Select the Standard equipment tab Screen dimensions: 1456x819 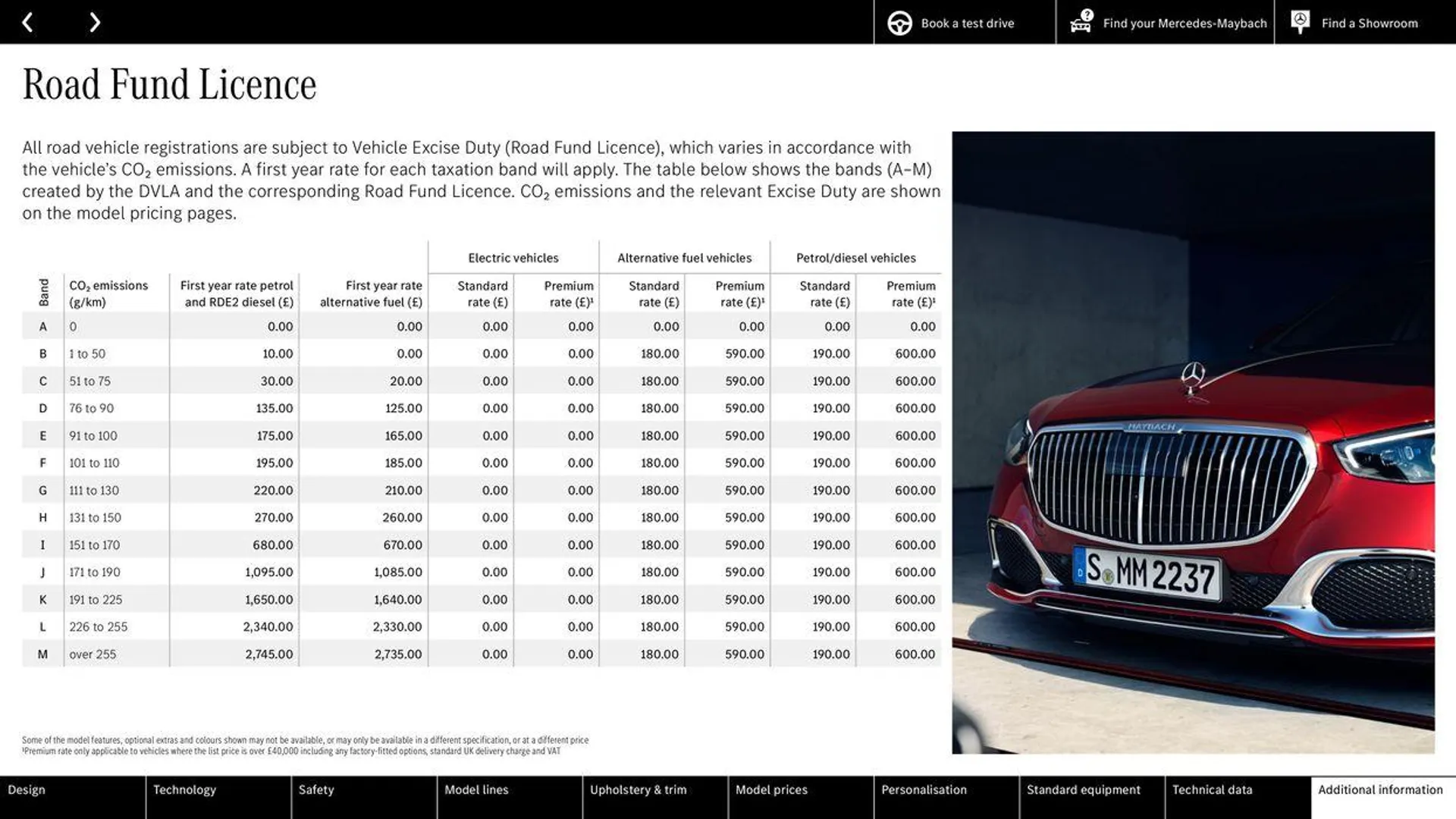pyautogui.click(x=1091, y=797)
